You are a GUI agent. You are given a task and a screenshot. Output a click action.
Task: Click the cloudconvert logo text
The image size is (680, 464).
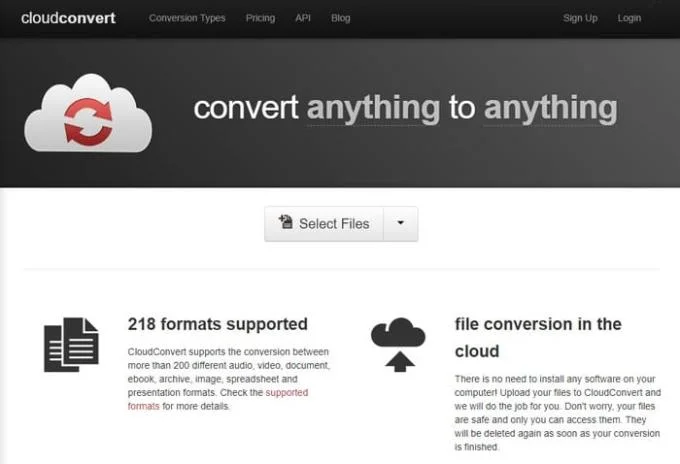point(68,18)
